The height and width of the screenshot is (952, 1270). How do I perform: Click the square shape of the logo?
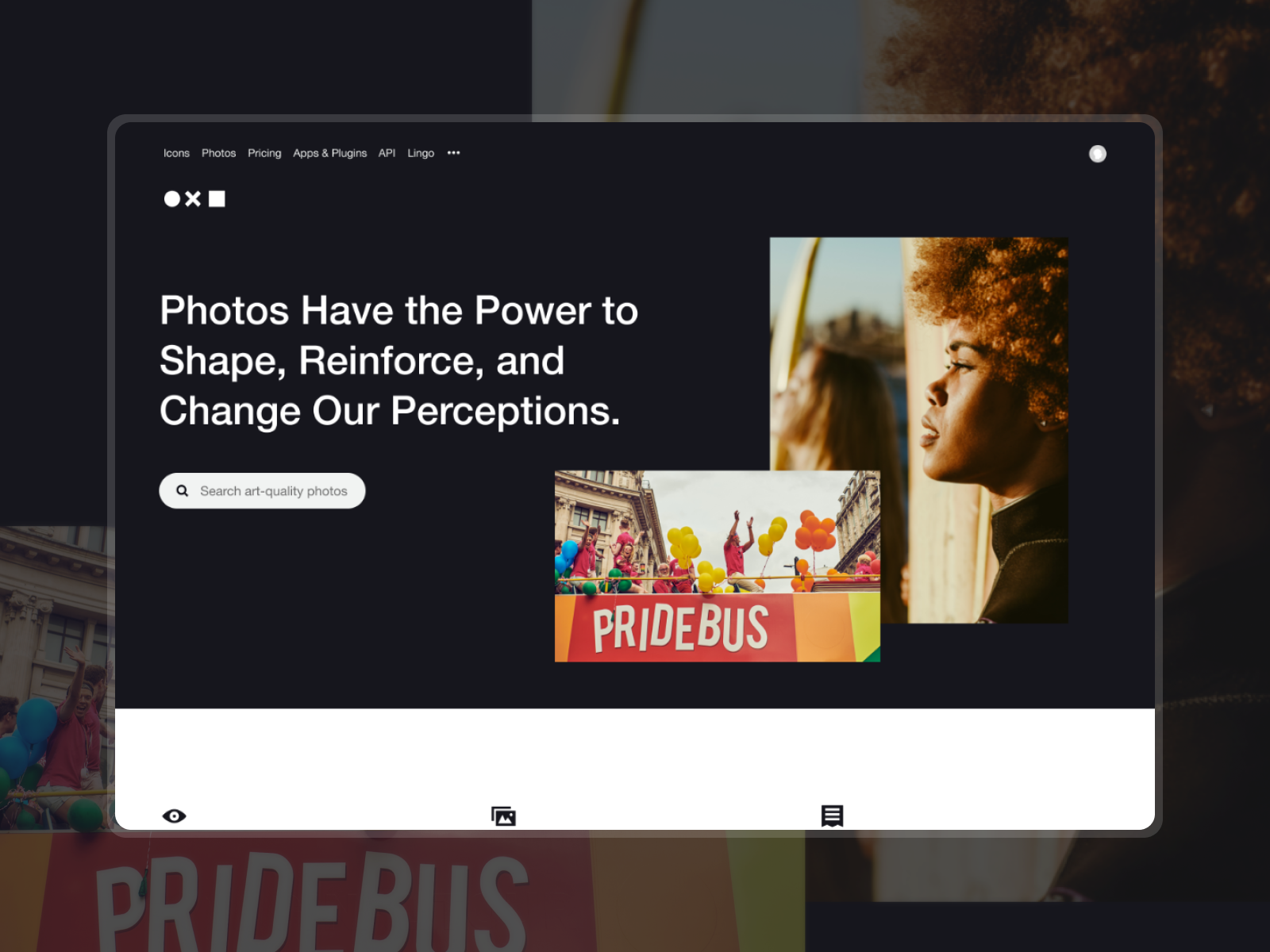tap(217, 198)
